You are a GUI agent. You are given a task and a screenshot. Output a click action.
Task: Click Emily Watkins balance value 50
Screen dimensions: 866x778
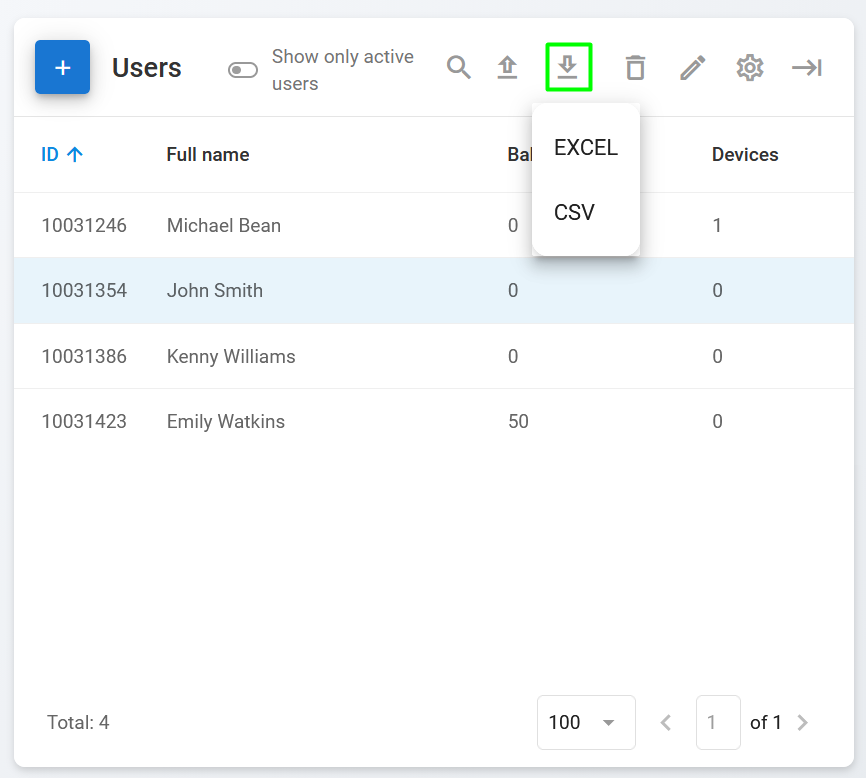coord(518,421)
